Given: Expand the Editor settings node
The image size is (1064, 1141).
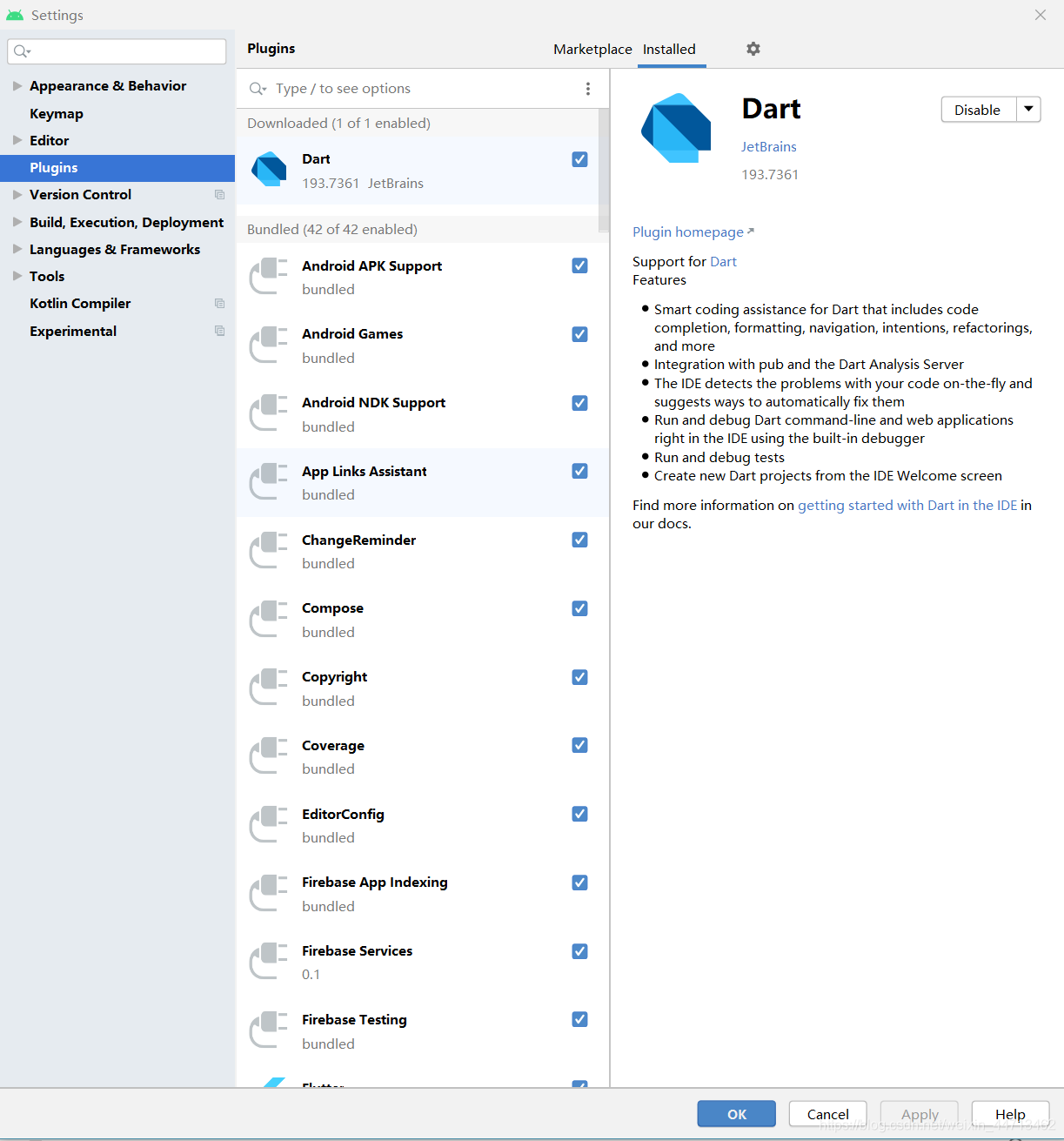Looking at the screenshot, I should point(17,140).
